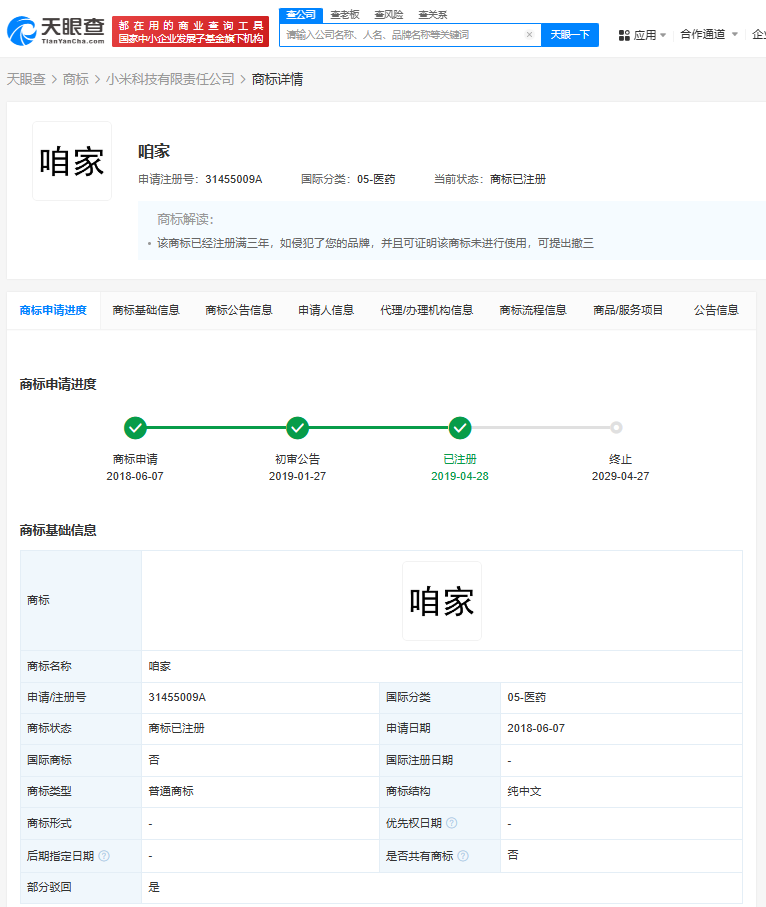Click the 终止 progress endpoint circle
Image resolution: width=766 pixels, height=907 pixels.
tap(617, 427)
